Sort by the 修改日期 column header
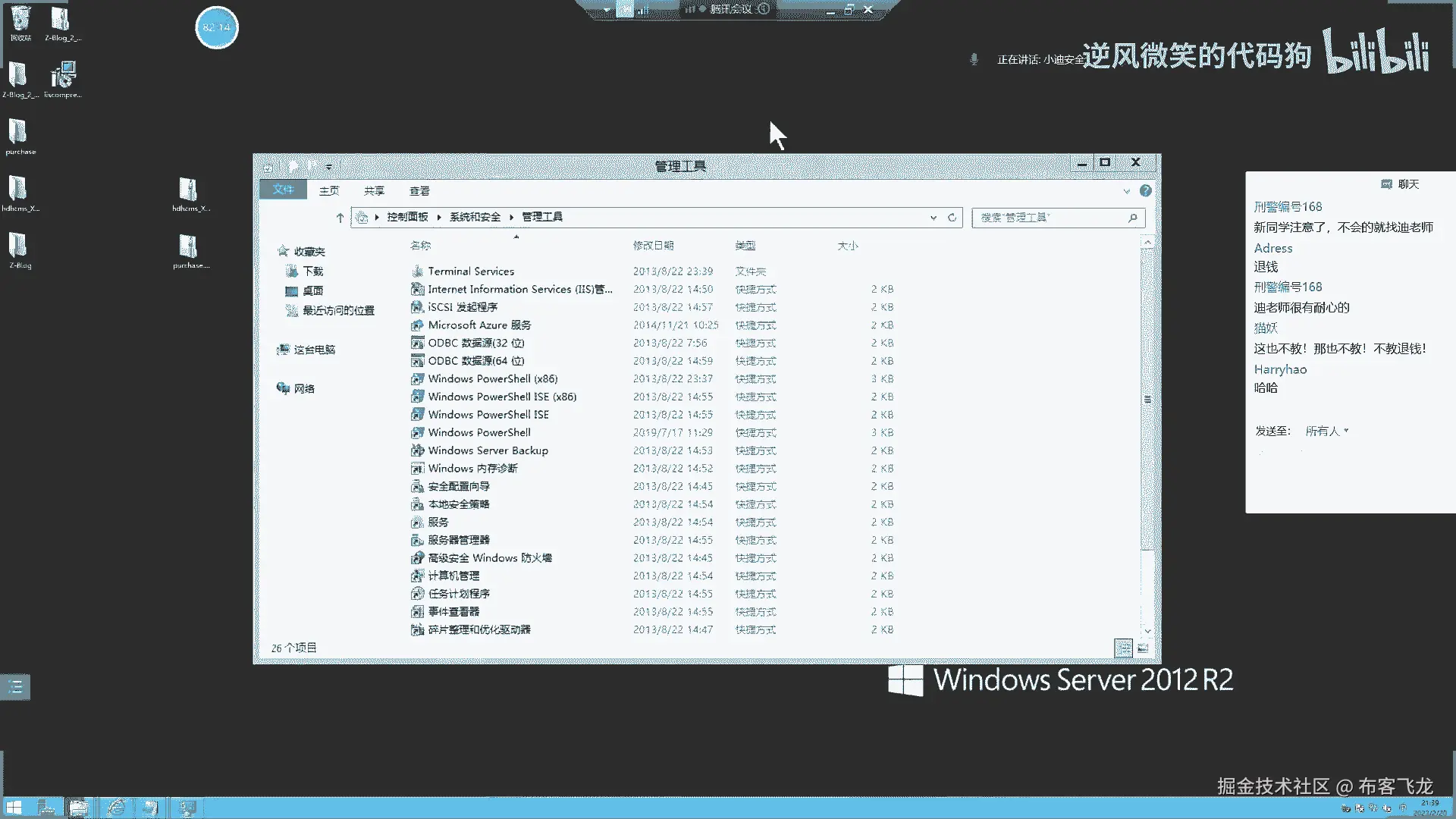Image resolution: width=1456 pixels, height=819 pixels. 653,246
